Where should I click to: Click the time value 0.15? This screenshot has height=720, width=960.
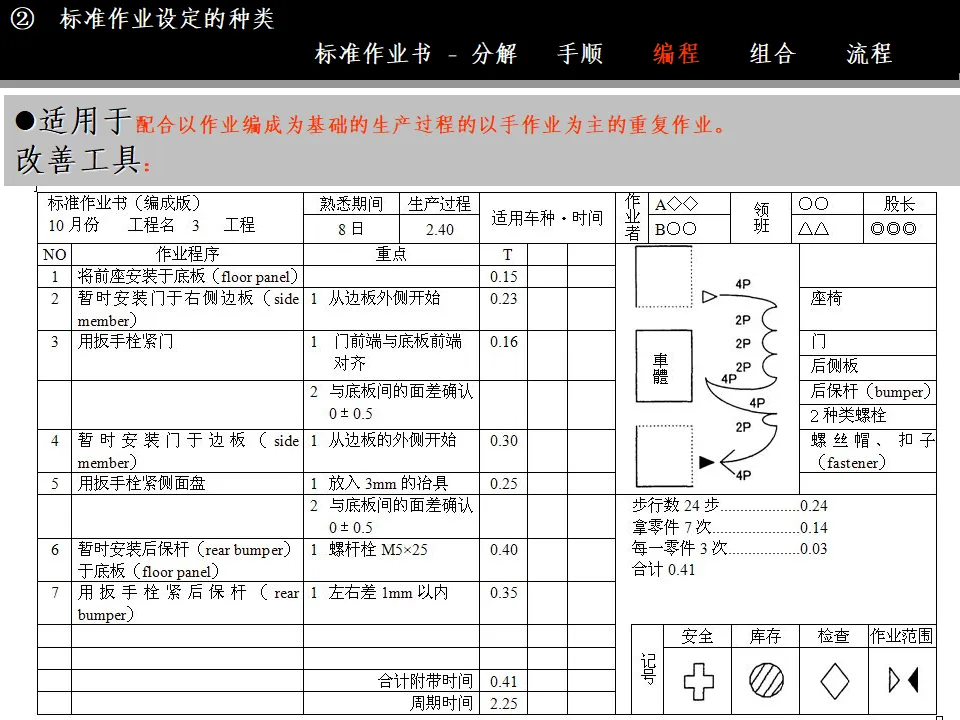click(x=503, y=277)
